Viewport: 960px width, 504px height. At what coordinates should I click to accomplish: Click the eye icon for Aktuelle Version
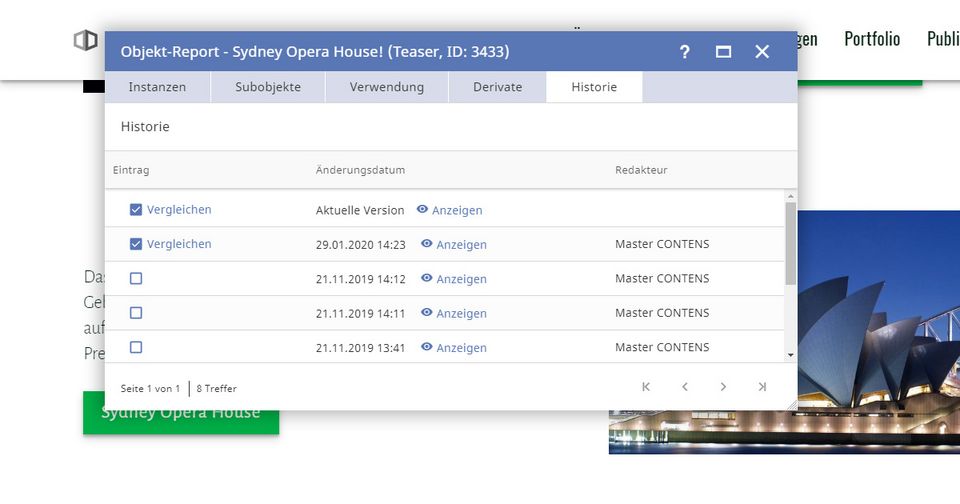click(422, 210)
